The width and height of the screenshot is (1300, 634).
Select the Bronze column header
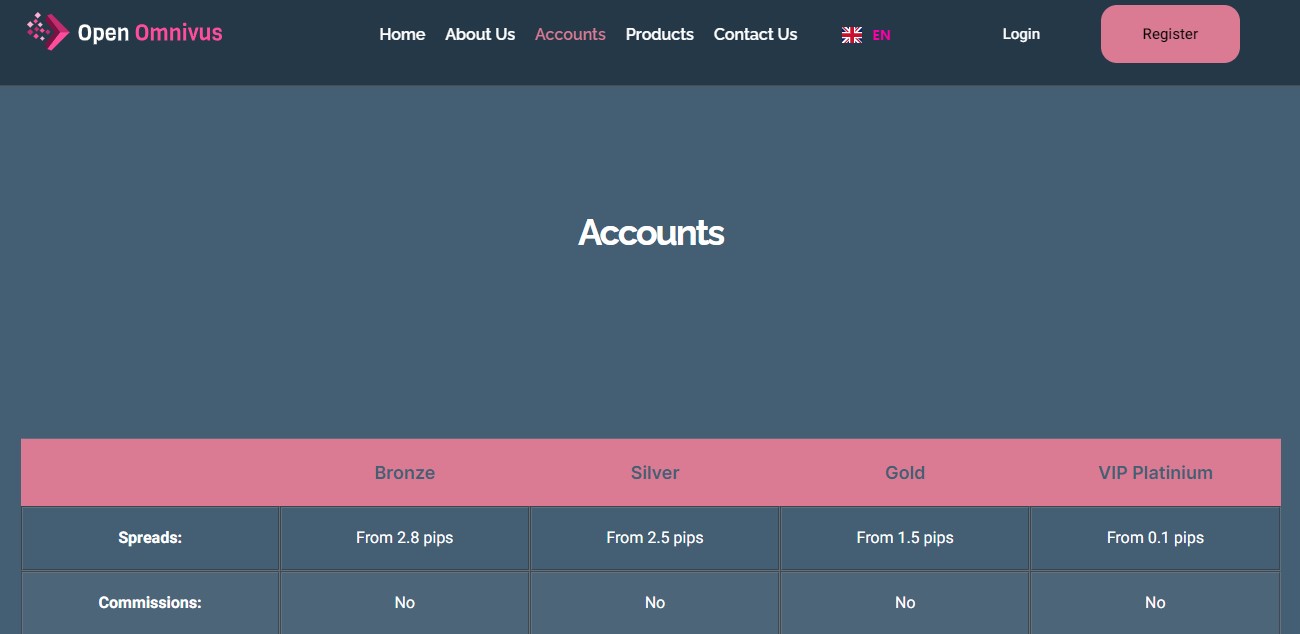pos(405,473)
